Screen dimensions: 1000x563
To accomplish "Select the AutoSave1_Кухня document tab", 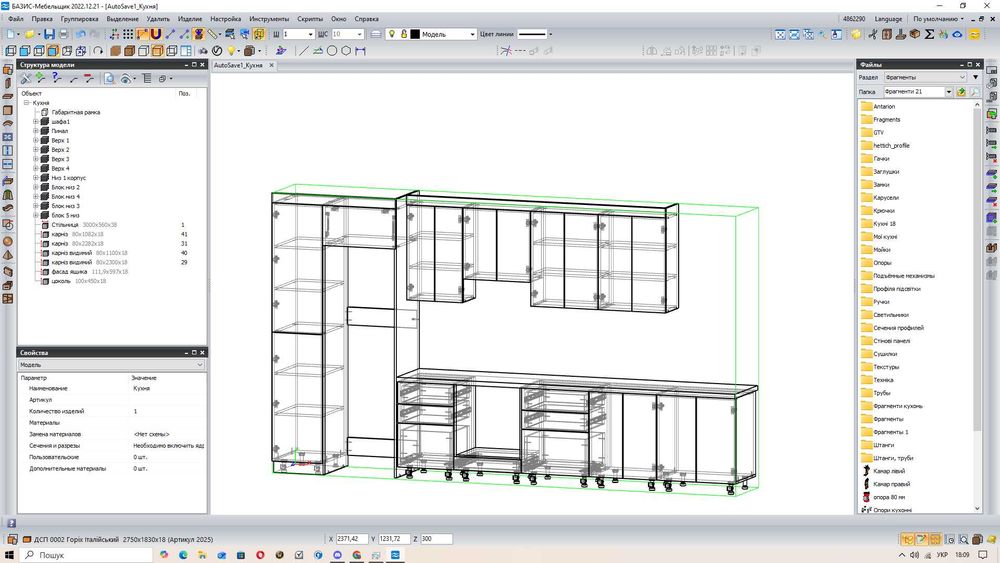I will tap(239, 65).
